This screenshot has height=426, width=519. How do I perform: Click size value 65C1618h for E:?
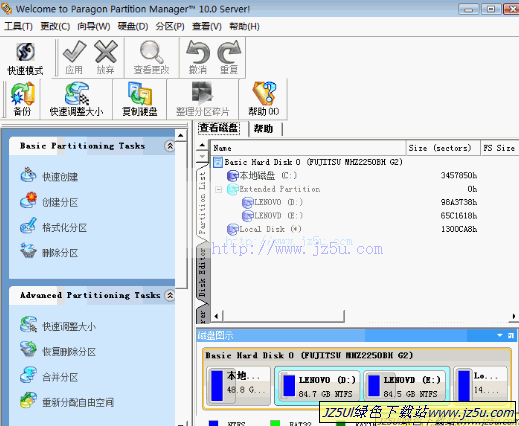click(459, 216)
